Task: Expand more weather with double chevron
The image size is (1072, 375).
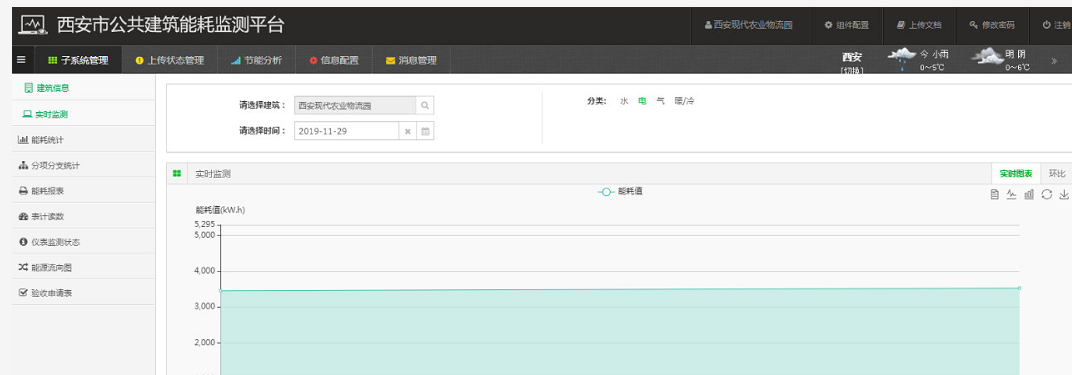Action: pyautogui.click(x=1054, y=60)
